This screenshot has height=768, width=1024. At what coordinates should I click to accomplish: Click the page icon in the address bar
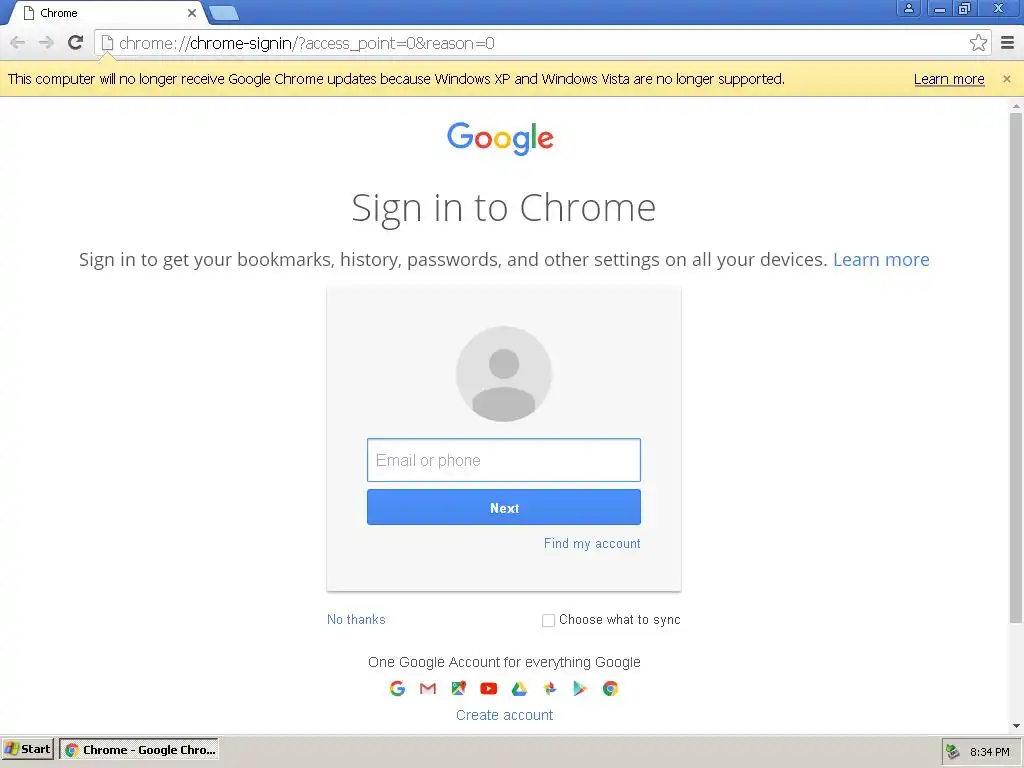tap(107, 43)
